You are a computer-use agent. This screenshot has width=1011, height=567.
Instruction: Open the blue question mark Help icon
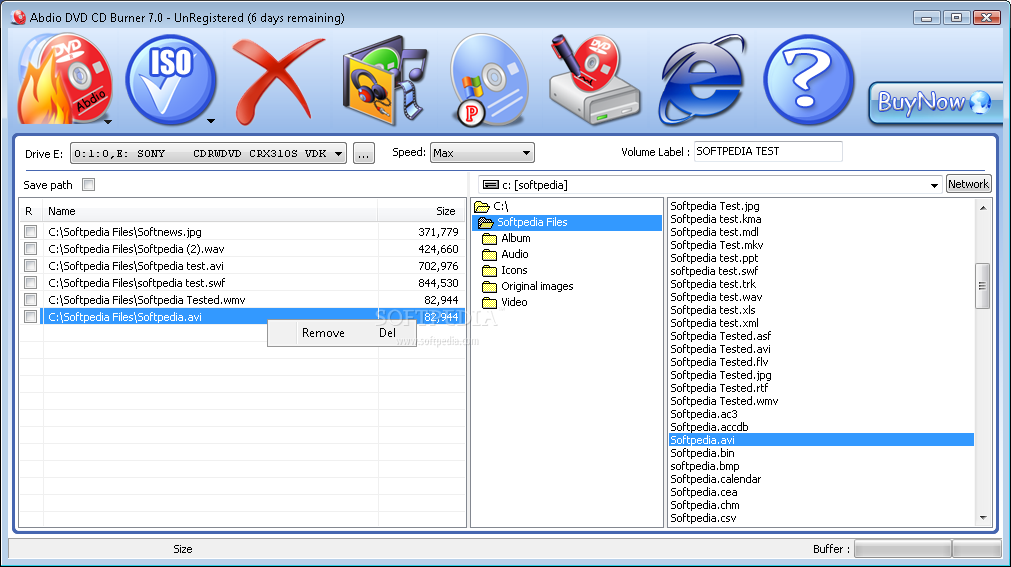click(x=808, y=79)
